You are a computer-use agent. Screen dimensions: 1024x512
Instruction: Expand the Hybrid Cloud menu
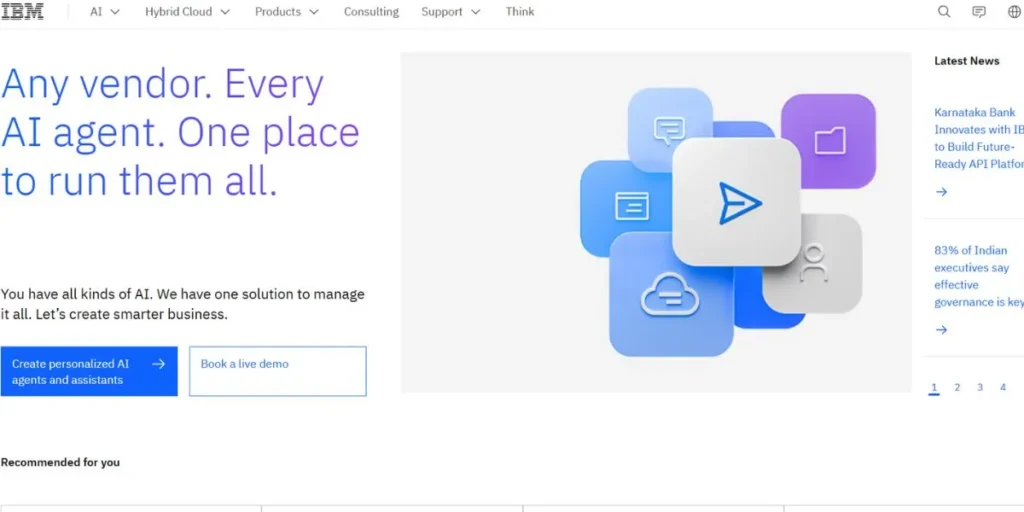click(187, 12)
